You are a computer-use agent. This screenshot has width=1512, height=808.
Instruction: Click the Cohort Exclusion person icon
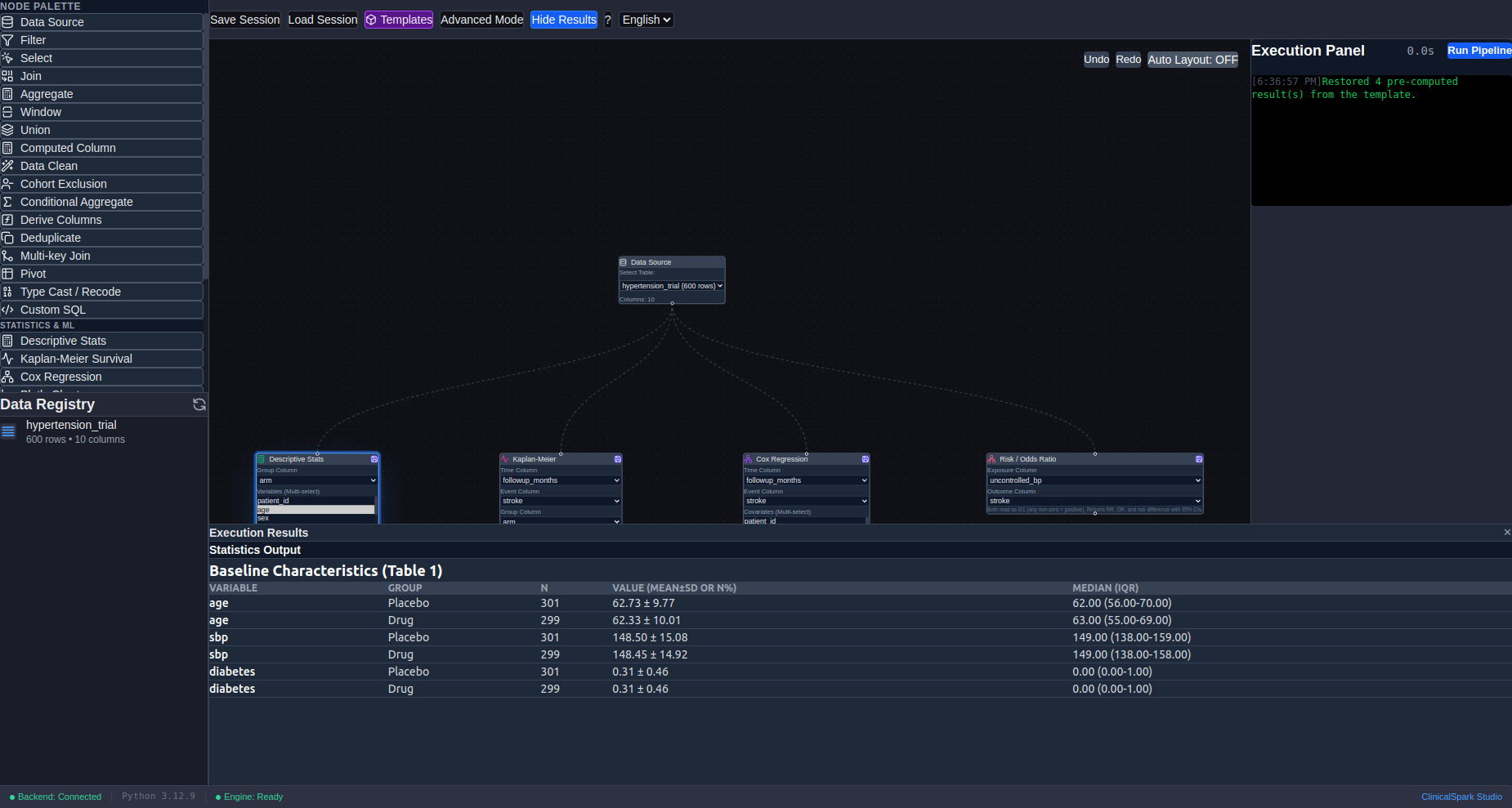coord(7,184)
